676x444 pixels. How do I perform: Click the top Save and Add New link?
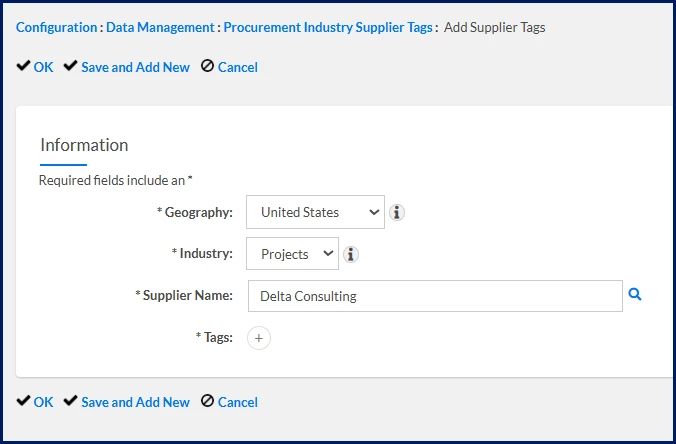pos(135,67)
